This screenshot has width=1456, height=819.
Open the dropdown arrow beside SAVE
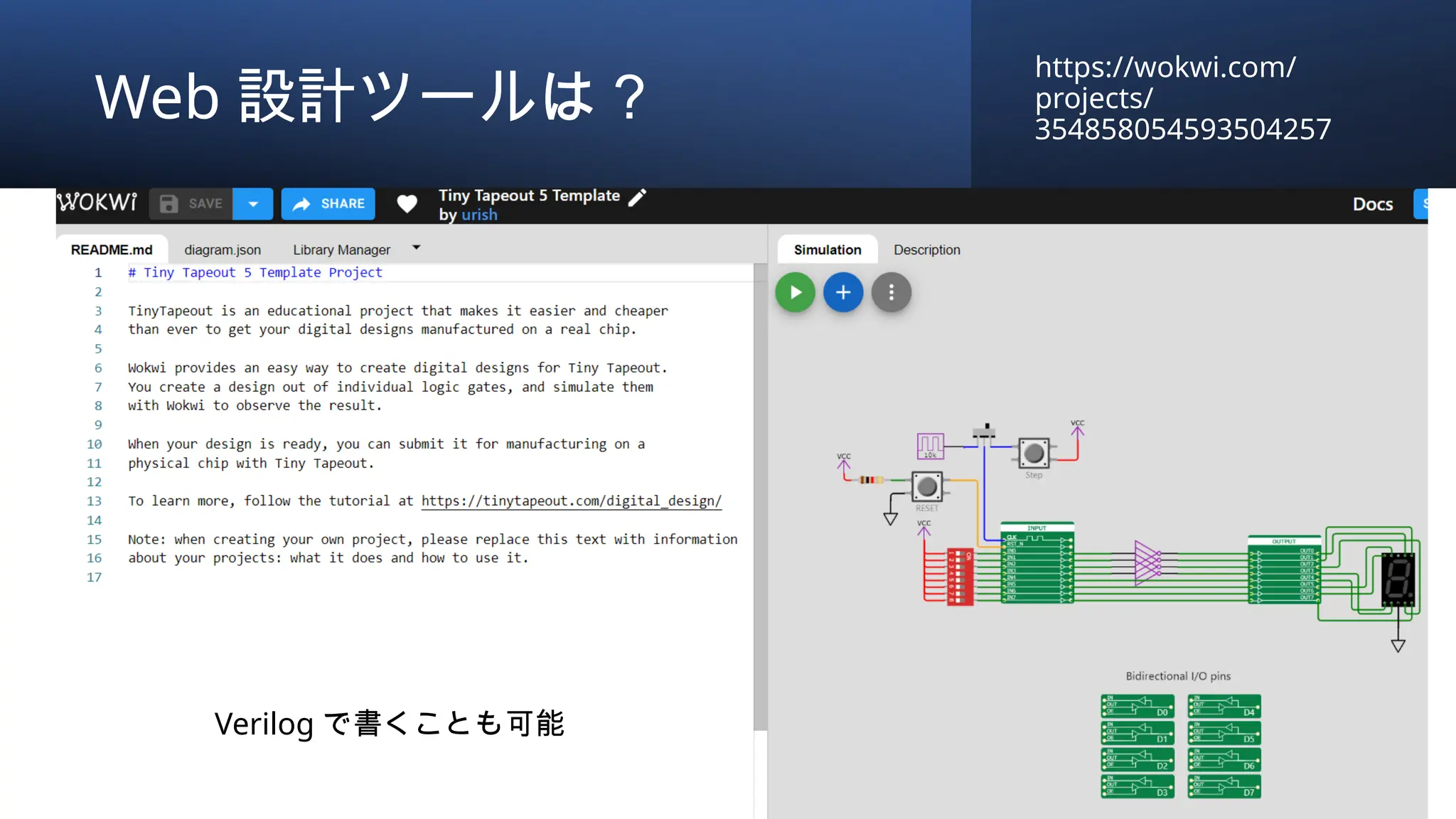coord(253,204)
